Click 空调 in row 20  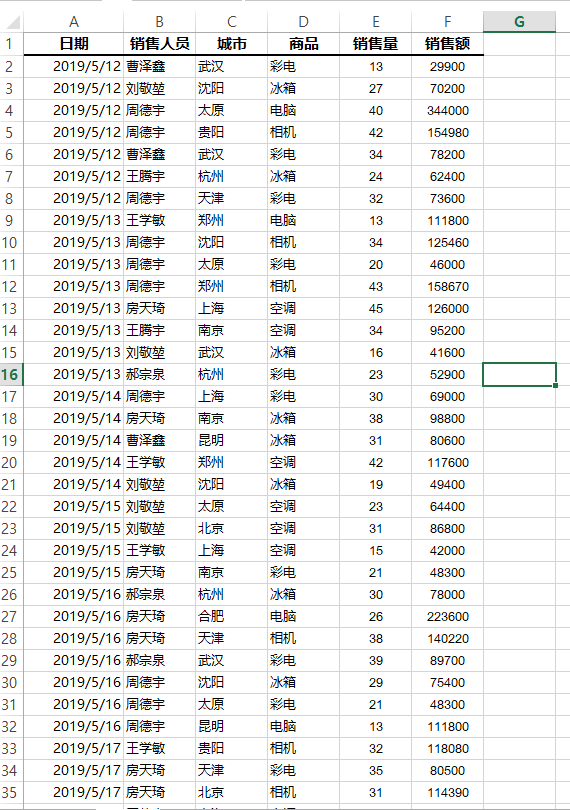point(303,462)
